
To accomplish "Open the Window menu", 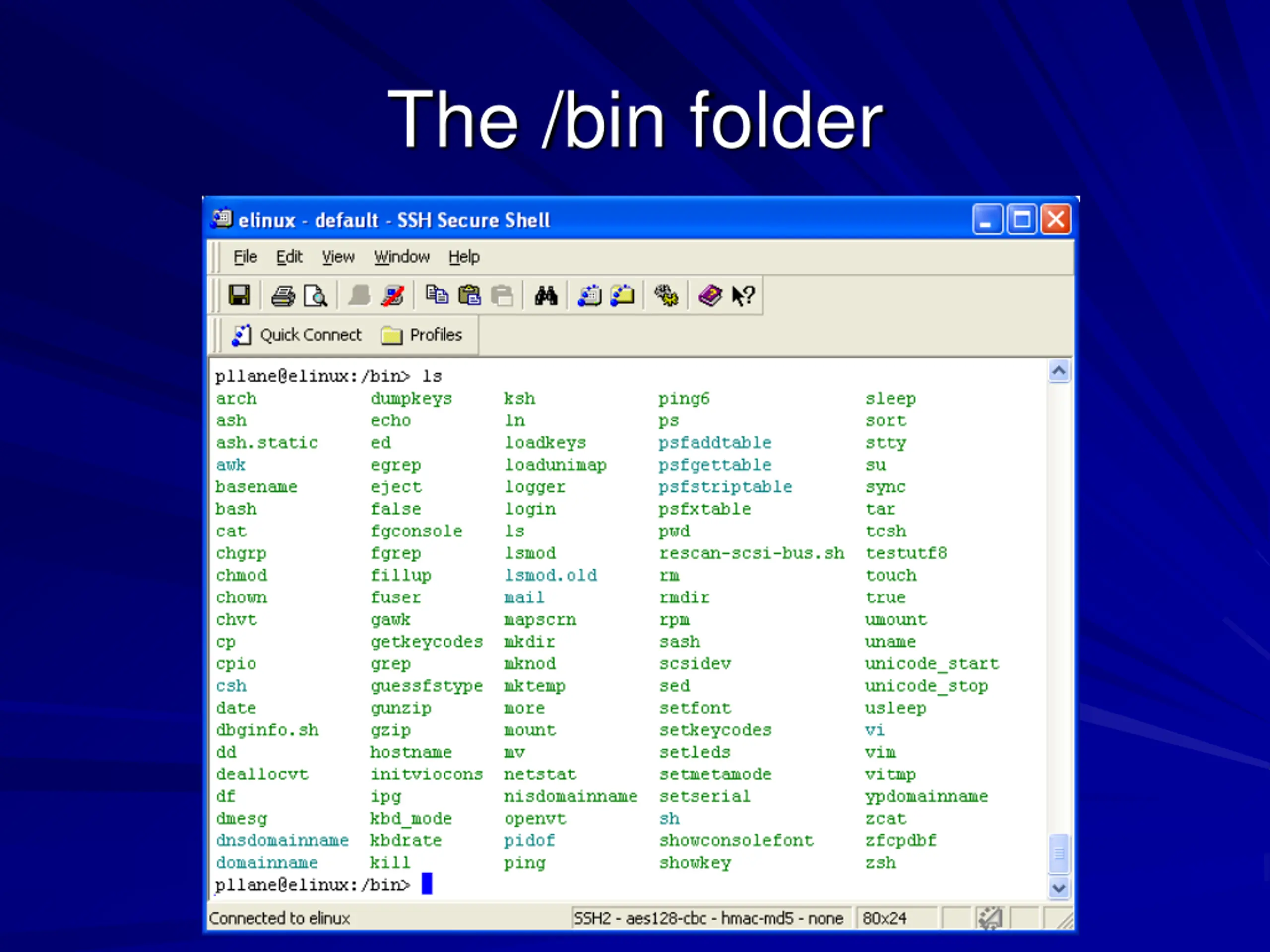I will [401, 257].
